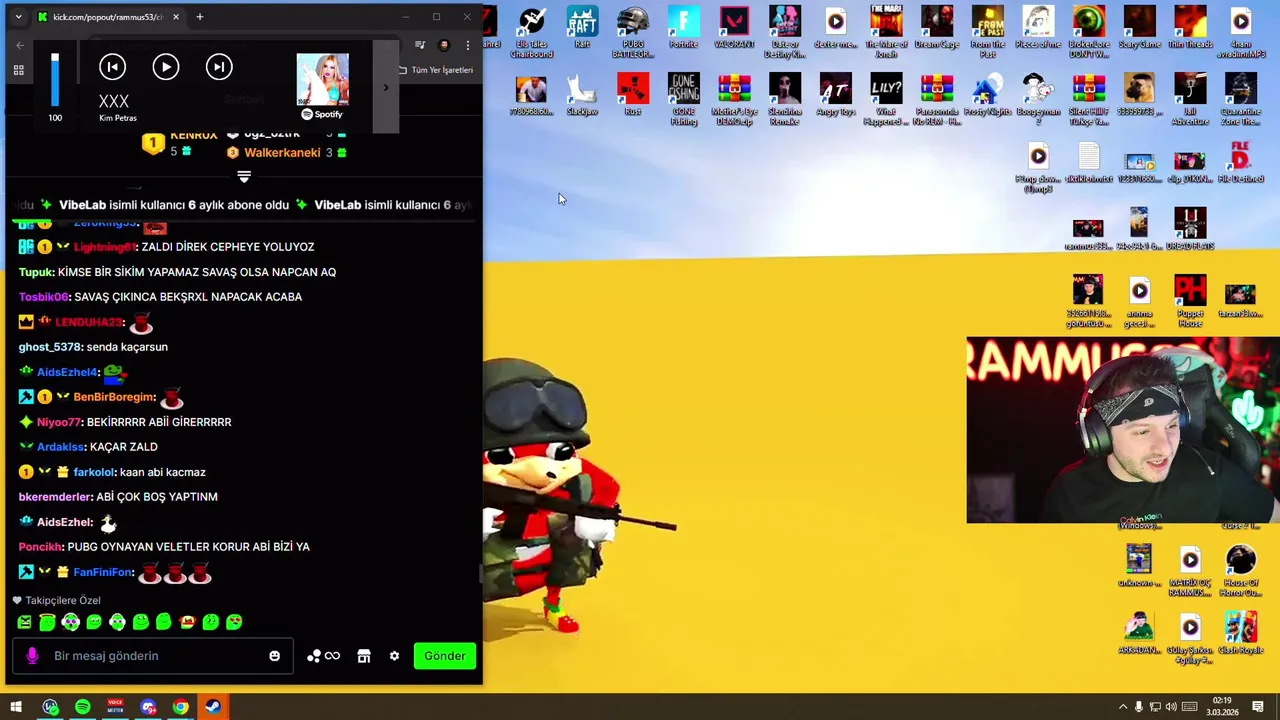Skip to previous track in media overlay

113,67
